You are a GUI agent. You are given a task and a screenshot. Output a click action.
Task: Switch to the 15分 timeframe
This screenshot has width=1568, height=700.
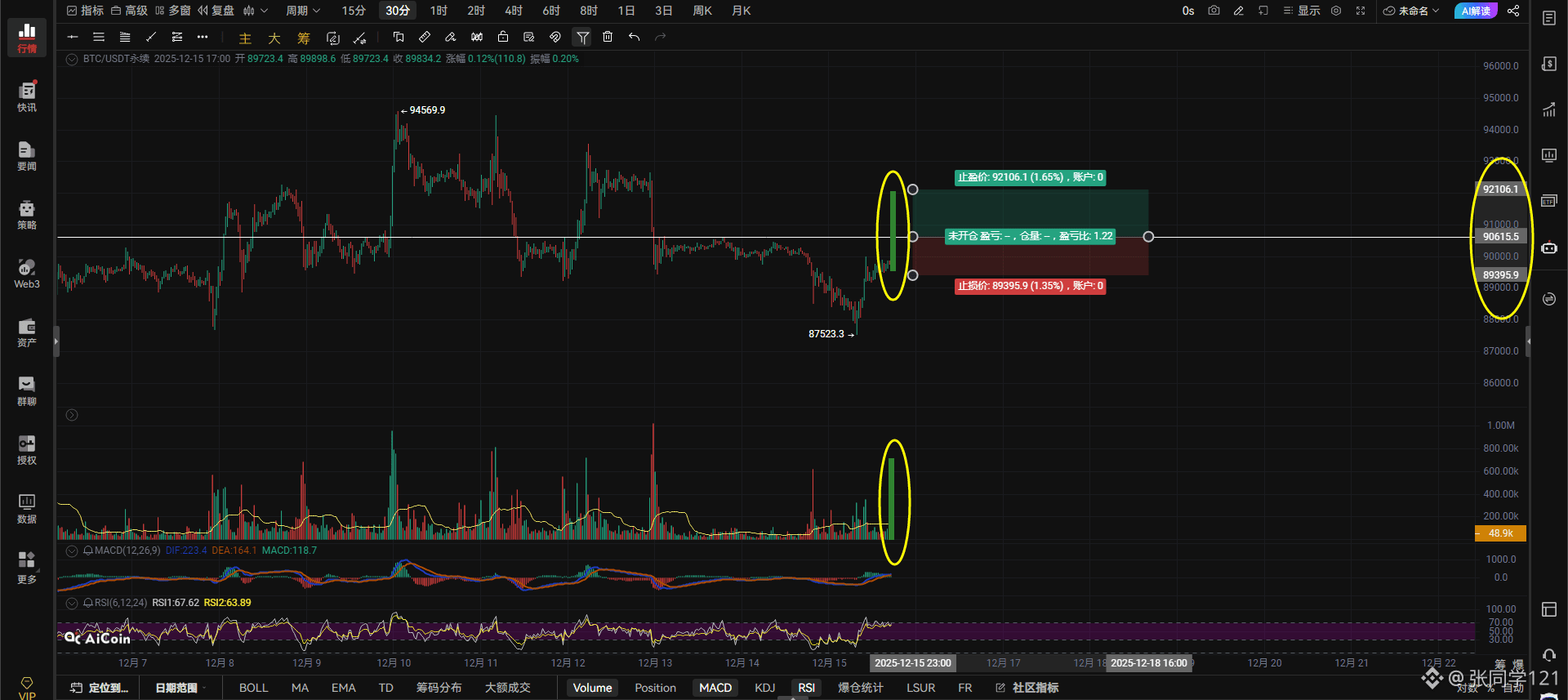point(354,11)
